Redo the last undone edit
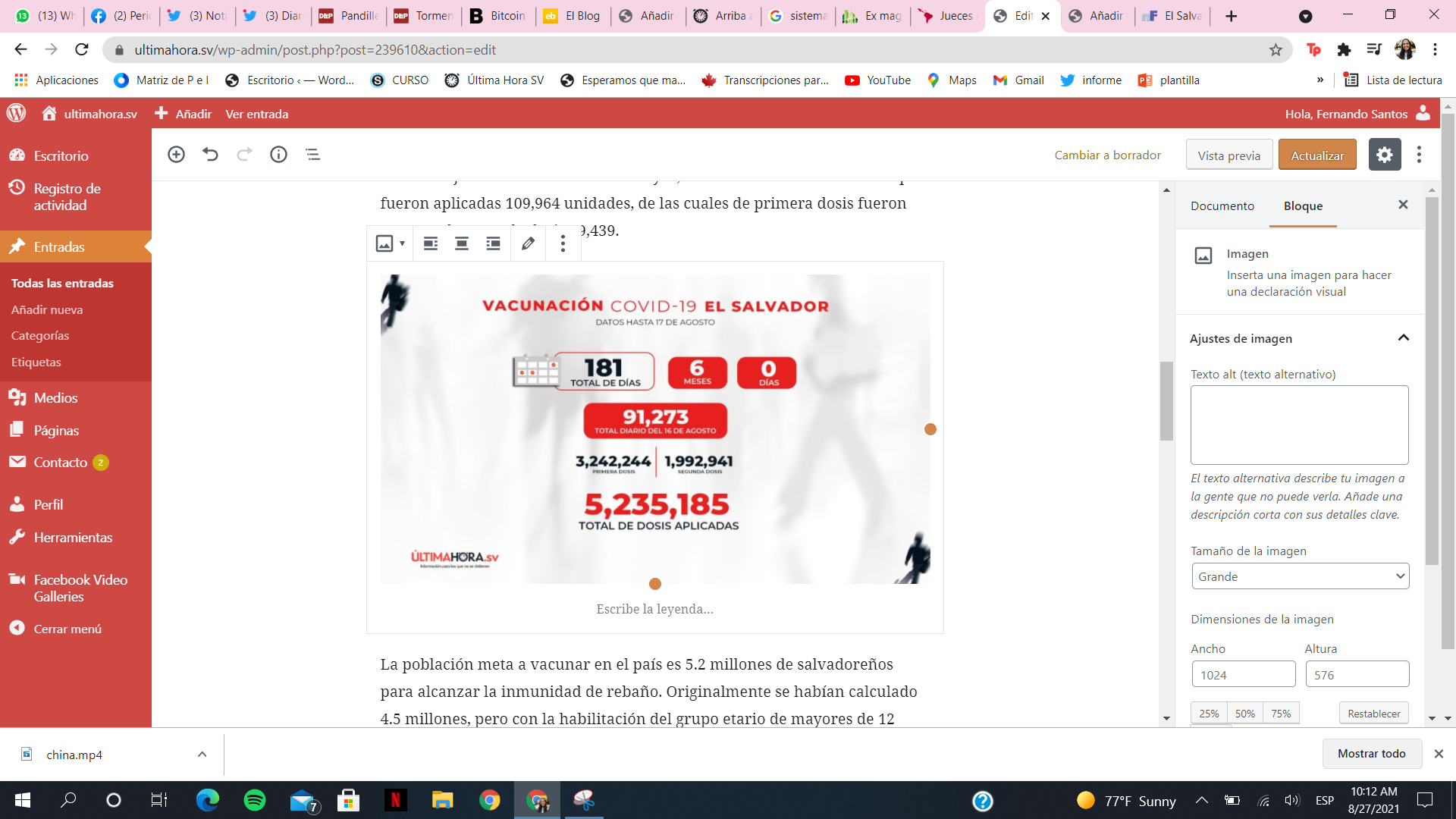This screenshot has width=1456, height=819. tap(244, 155)
